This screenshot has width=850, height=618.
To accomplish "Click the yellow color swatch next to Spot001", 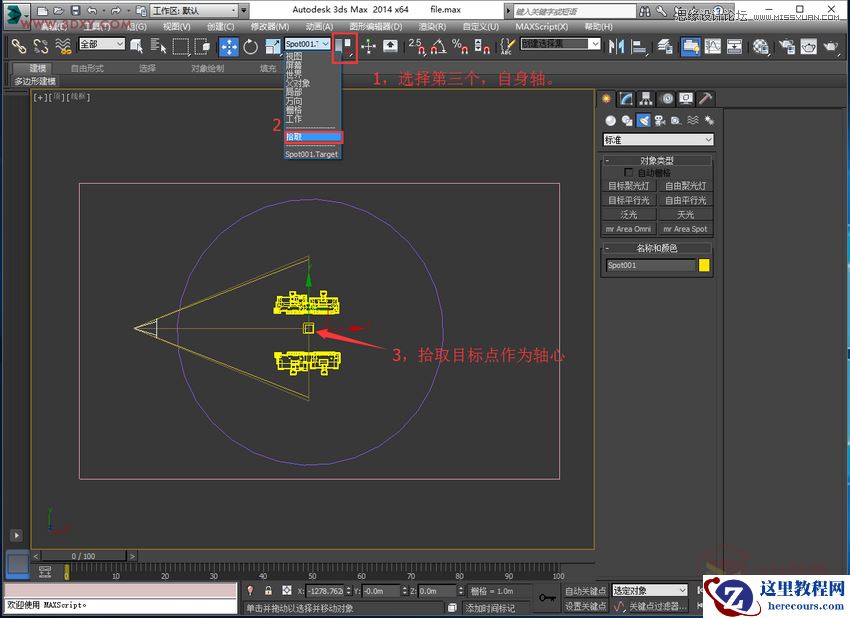I will pos(705,264).
